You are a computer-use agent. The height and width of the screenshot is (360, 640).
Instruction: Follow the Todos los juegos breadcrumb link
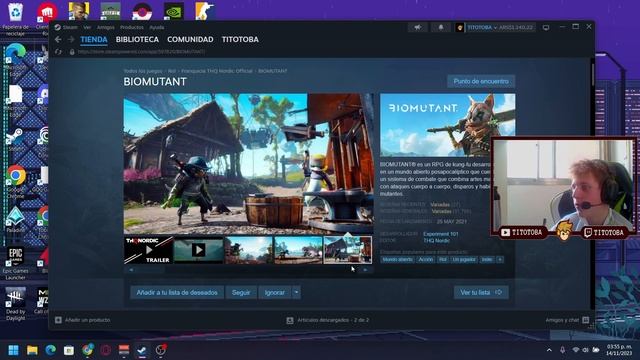143,71
